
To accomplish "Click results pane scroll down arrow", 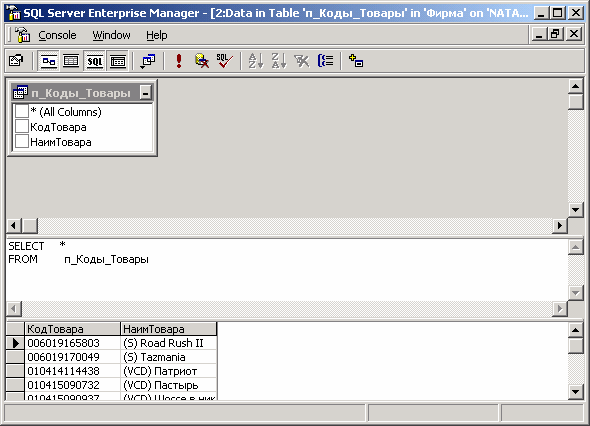I will click(575, 392).
